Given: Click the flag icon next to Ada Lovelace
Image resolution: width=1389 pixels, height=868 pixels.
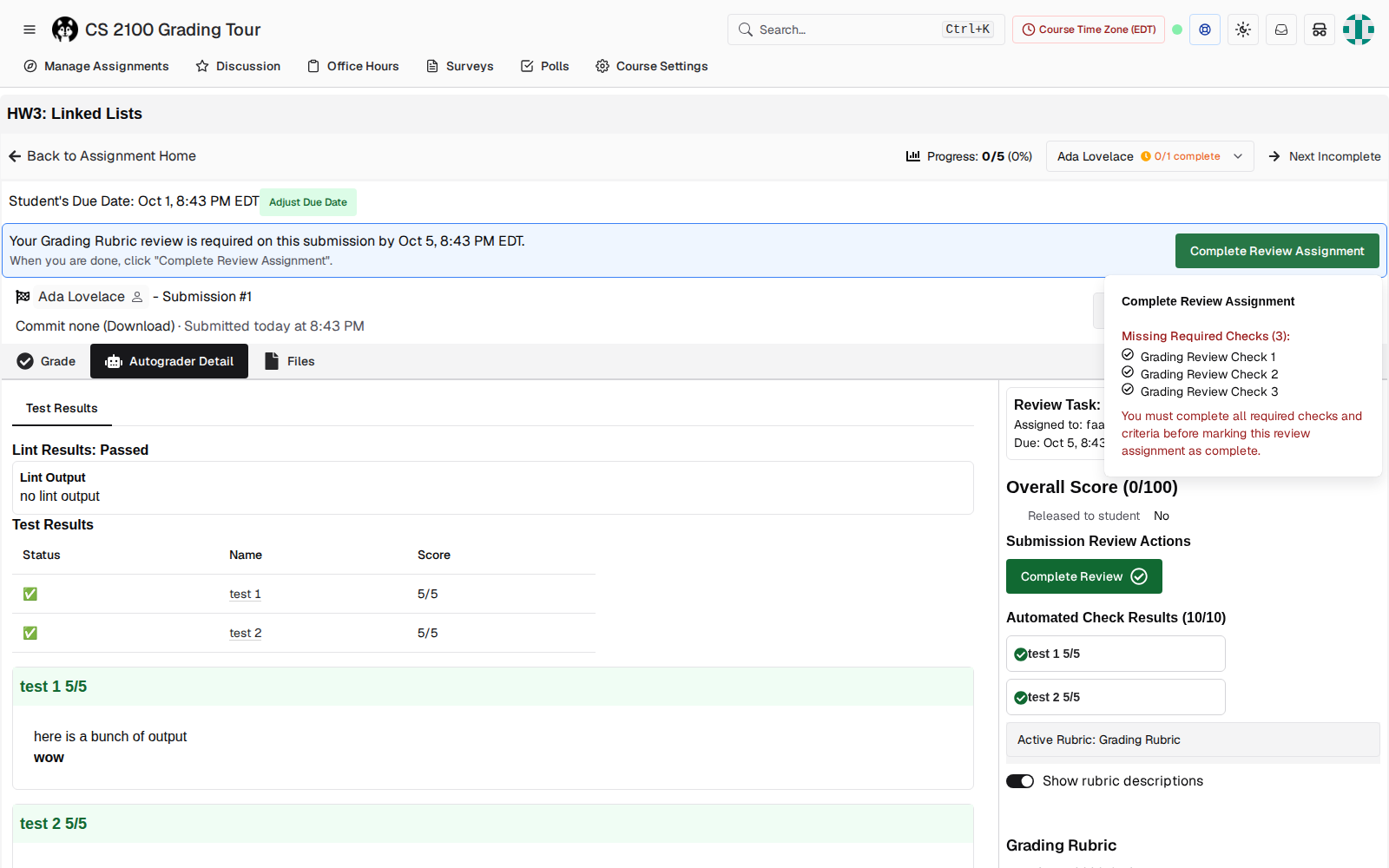Looking at the screenshot, I should (23, 297).
